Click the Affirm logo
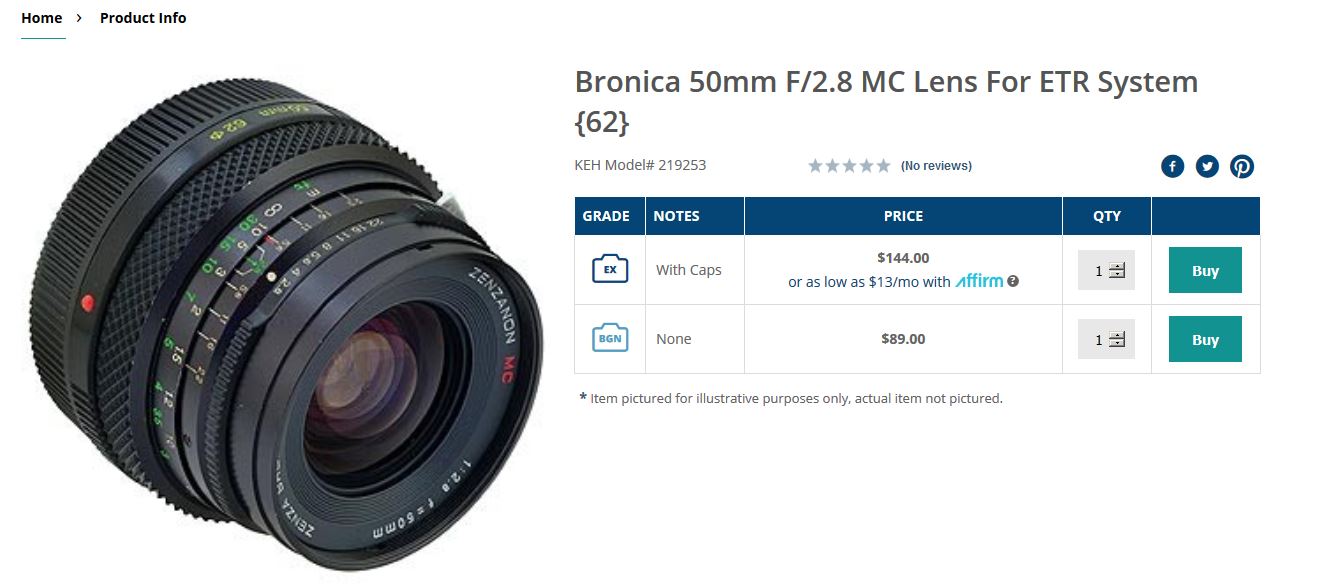Screen dimensions: 1342x584 (x=979, y=281)
